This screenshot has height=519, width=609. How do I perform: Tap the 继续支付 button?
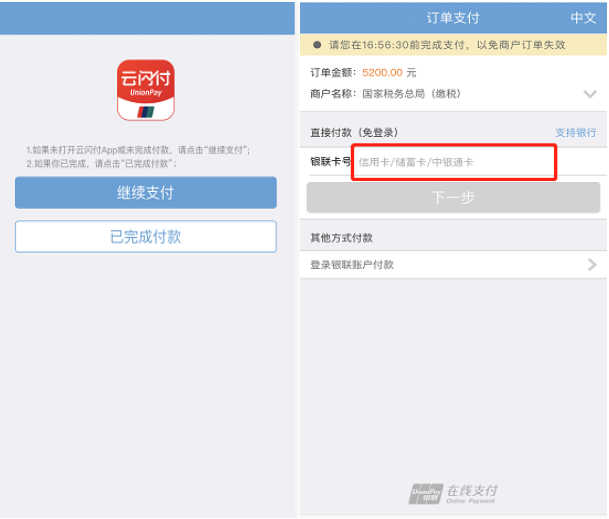click(146, 193)
